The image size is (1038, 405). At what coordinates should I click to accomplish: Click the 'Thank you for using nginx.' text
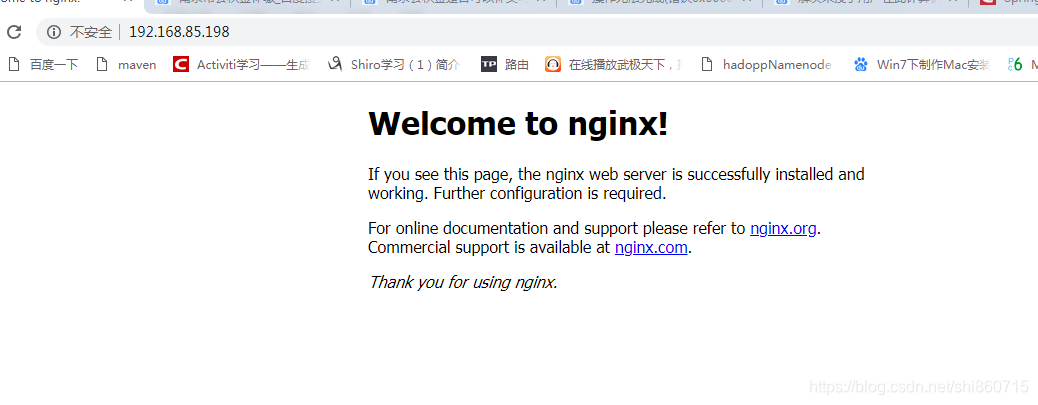tap(463, 283)
